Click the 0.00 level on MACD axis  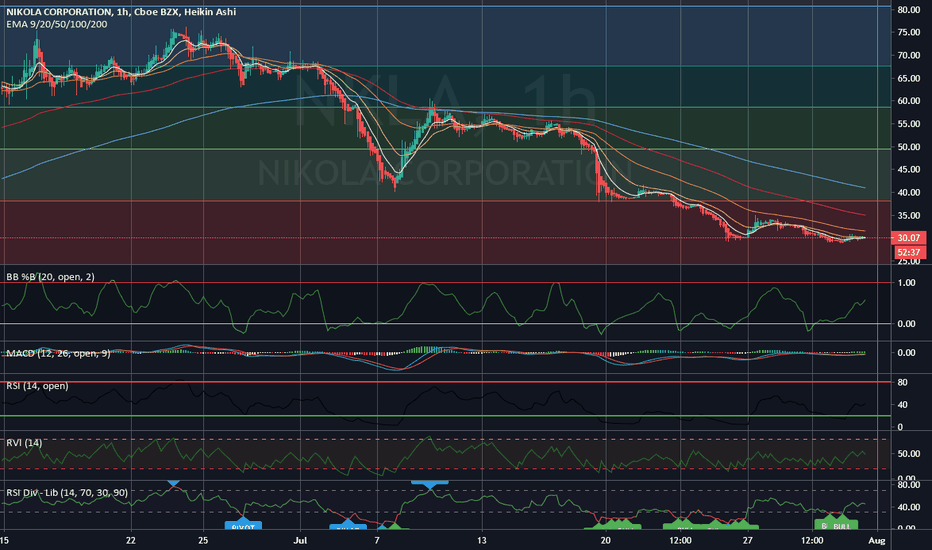click(x=906, y=353)
